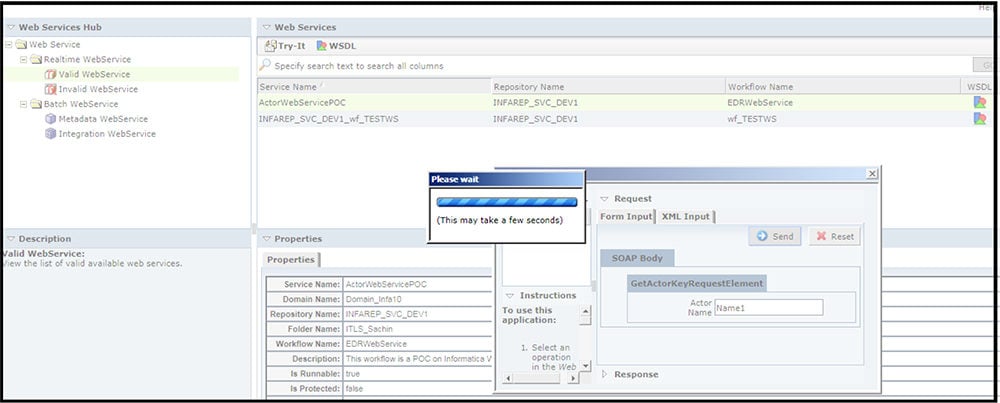
Task: Click the Please wait progress bar
Action: click(x=506, y=202)
